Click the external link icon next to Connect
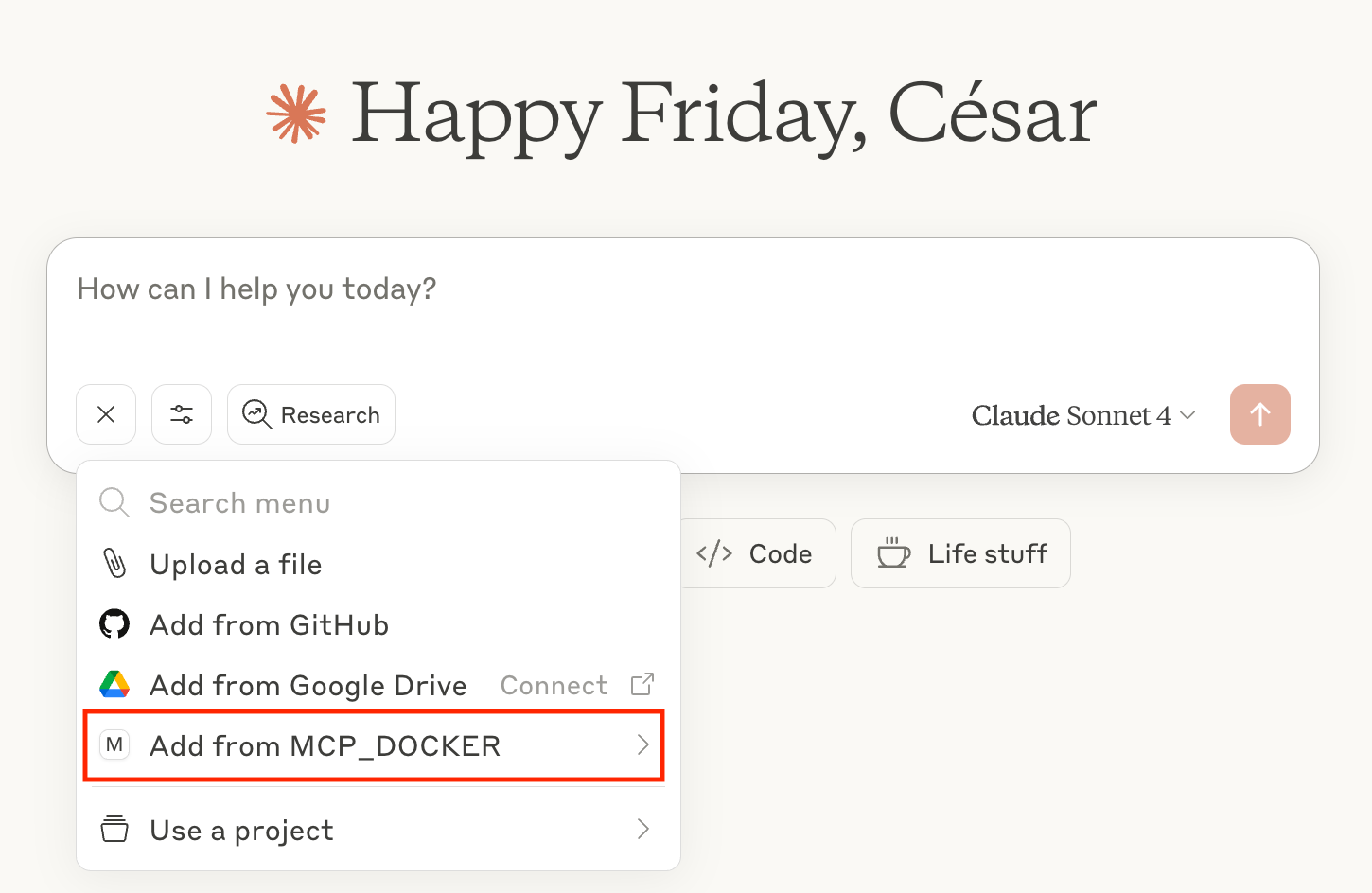The image size is (1372, 893). tap(642, 684)
